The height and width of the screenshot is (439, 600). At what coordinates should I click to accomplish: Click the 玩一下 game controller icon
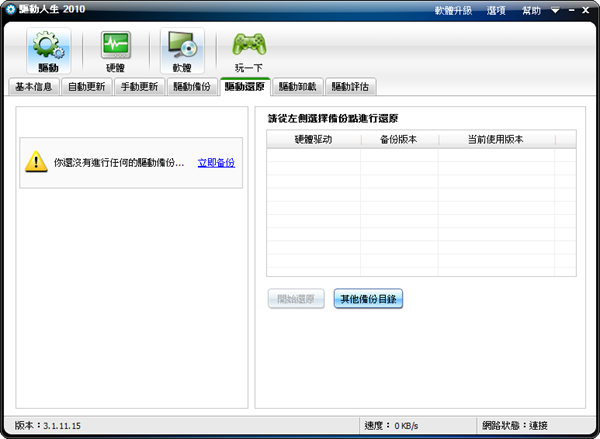249,51
